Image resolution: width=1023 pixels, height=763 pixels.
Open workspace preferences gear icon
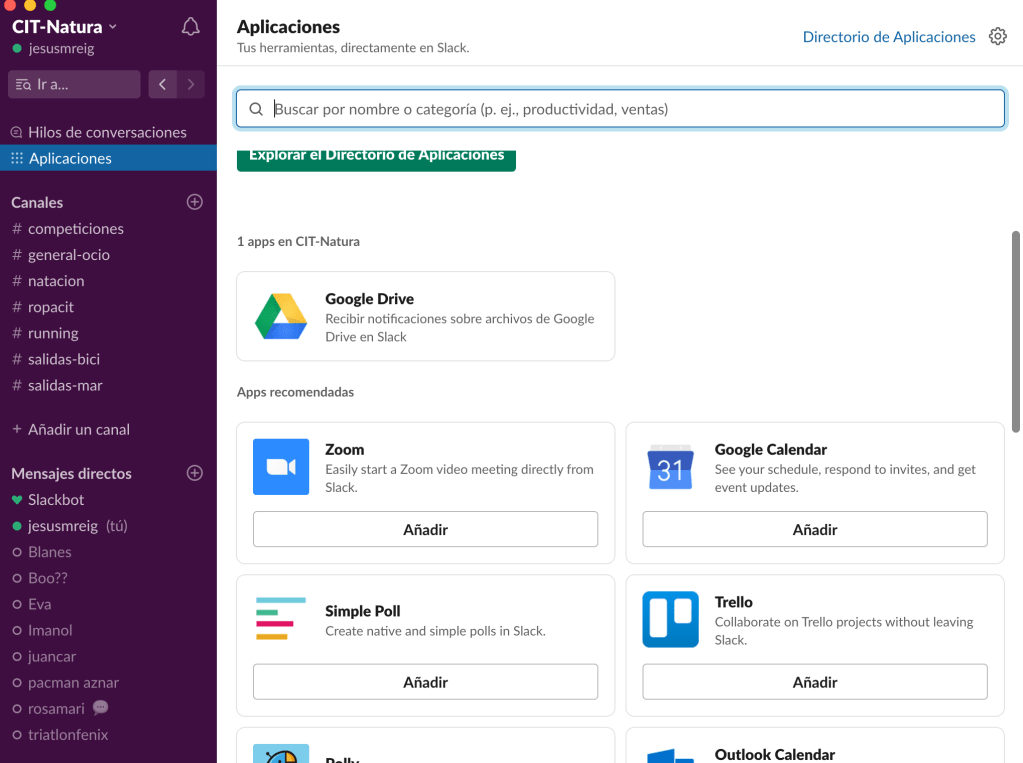pos(997,36)
